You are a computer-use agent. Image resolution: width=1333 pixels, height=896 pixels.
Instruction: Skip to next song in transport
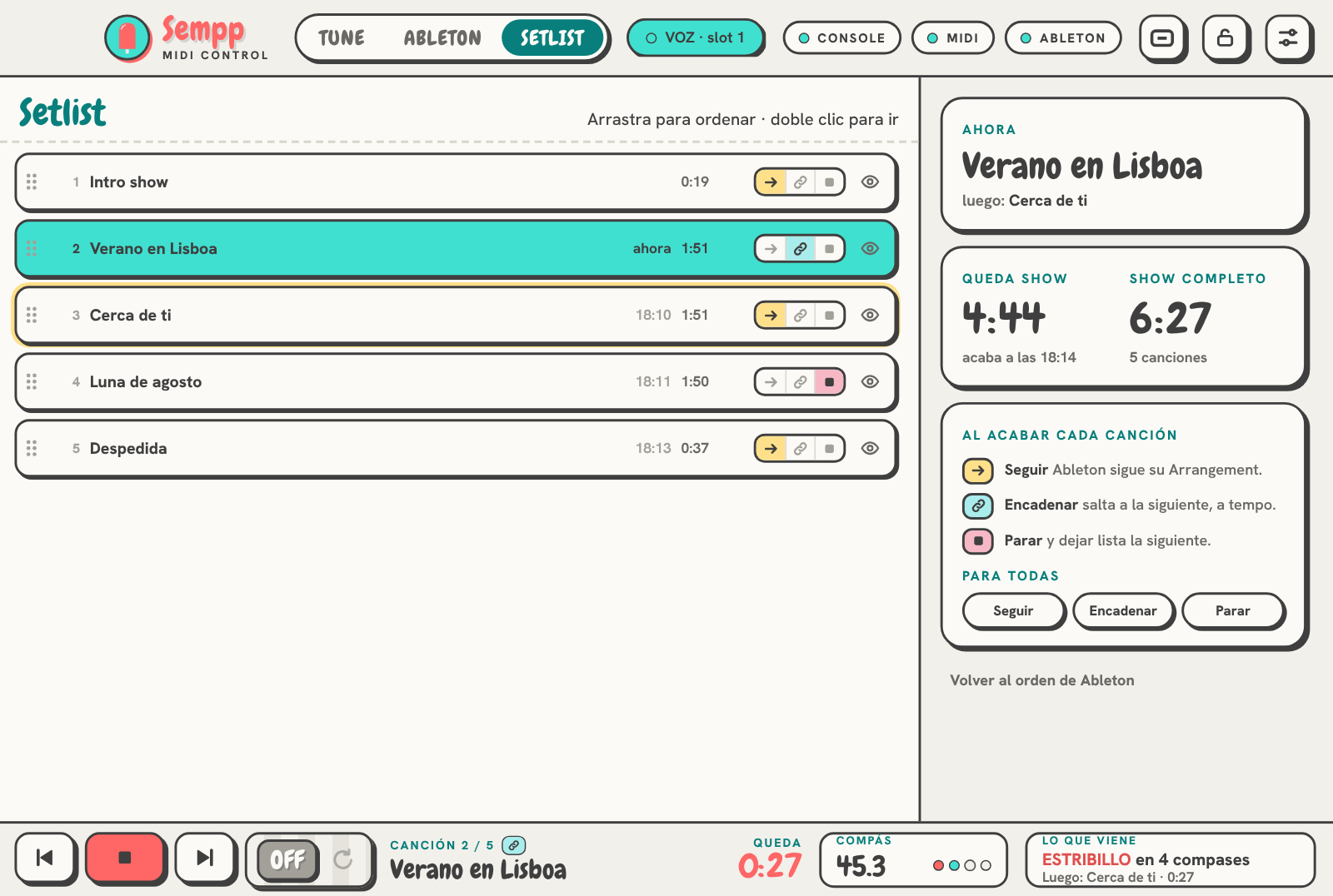pyautogui.click(x=204, y=858)
